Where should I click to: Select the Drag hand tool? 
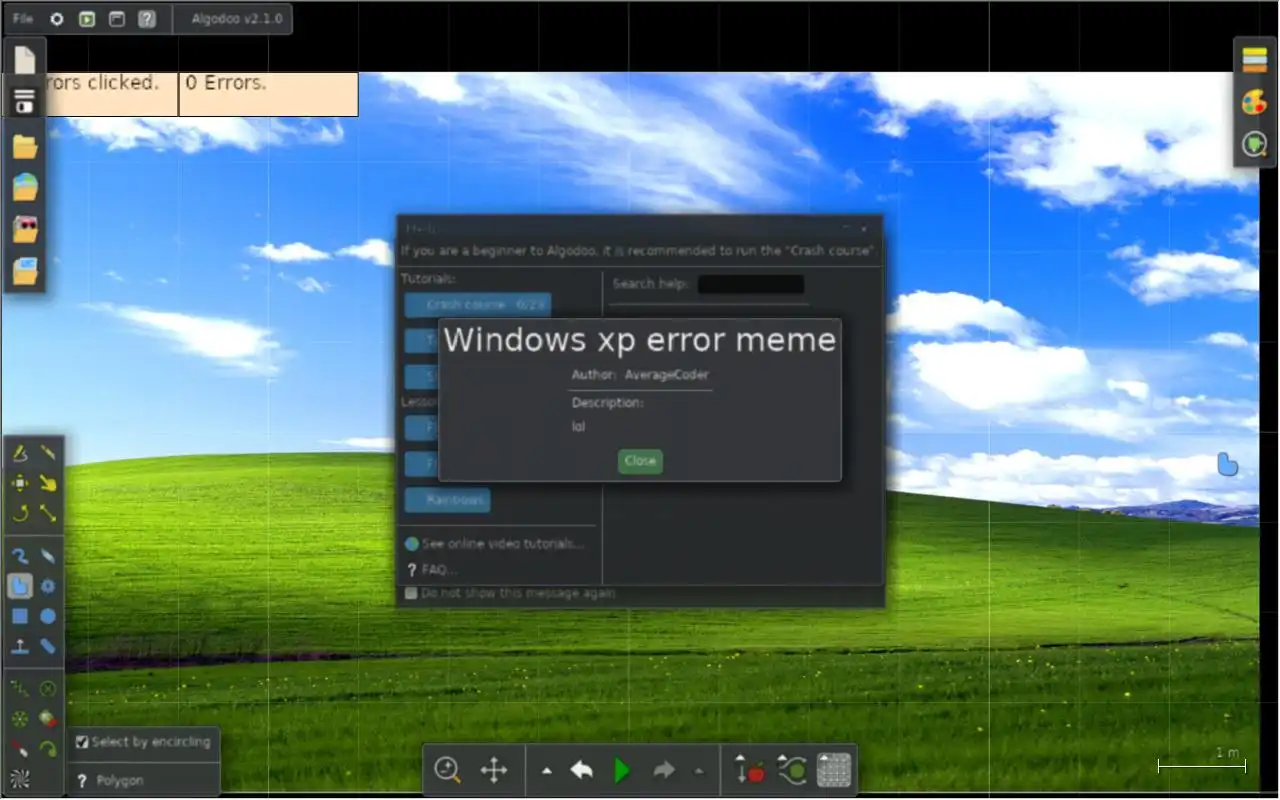[47, 484]
